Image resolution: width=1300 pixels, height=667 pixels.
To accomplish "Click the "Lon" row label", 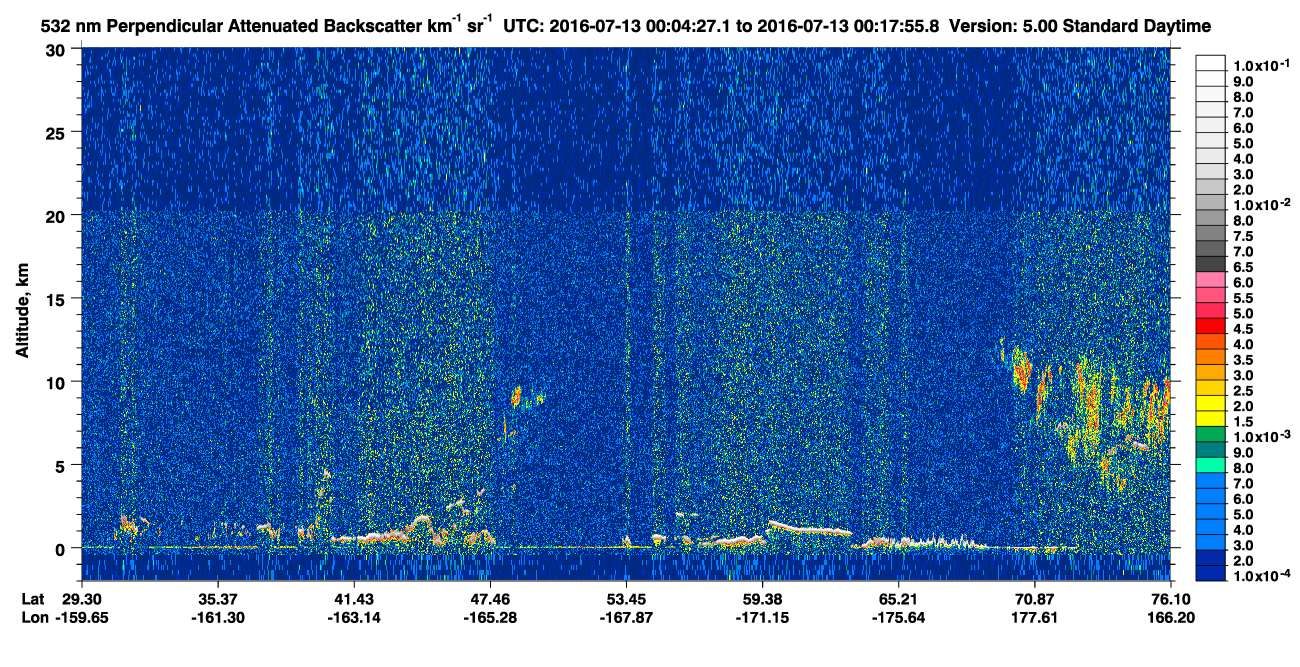I will point(33,617).
